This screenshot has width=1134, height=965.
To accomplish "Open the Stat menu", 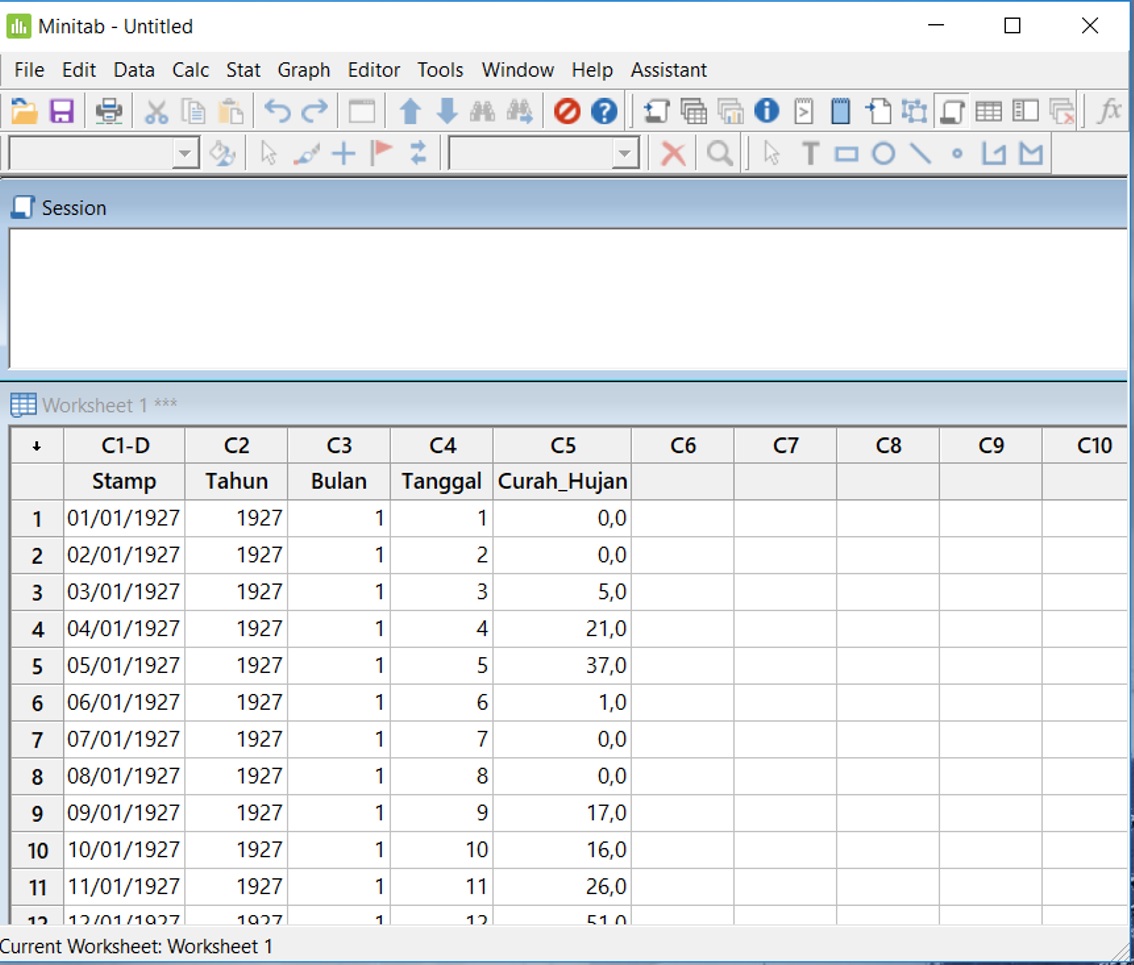I will [x=242, y=70].
